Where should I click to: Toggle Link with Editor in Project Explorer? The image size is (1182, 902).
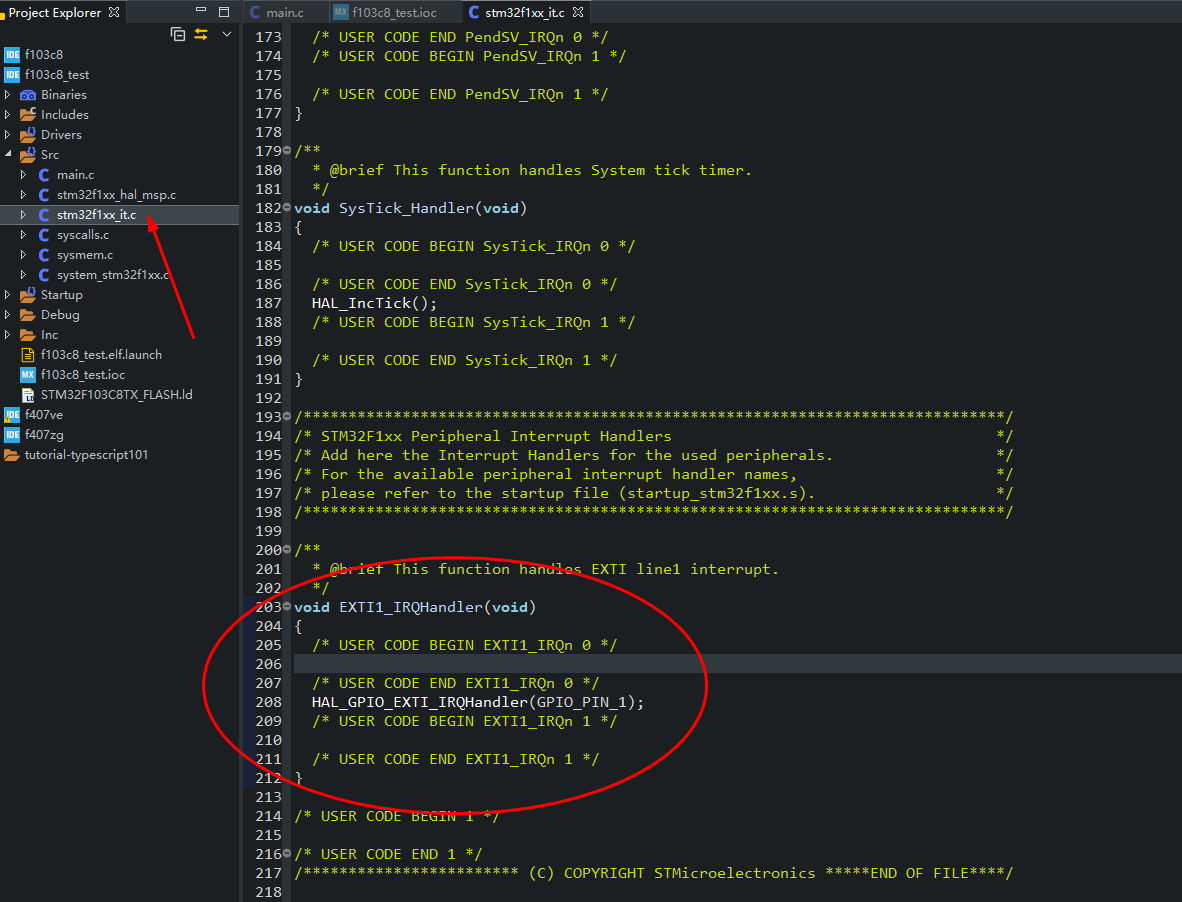pyautogui.click(x=200, y=33)
